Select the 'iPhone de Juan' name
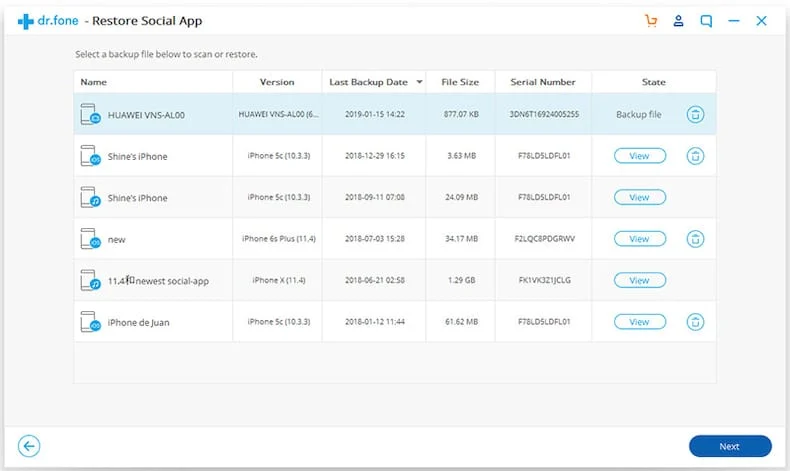This screenshot has height=471, width=790. (x=139, y=323)
